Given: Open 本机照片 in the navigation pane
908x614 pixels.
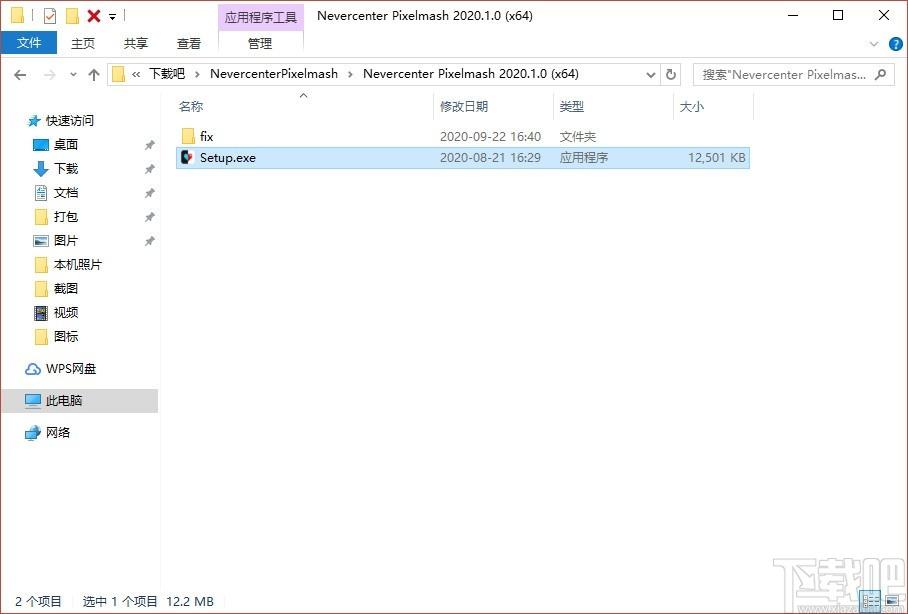Looking at the screenshot, I should pyautogui.click(x=78, y=265).
